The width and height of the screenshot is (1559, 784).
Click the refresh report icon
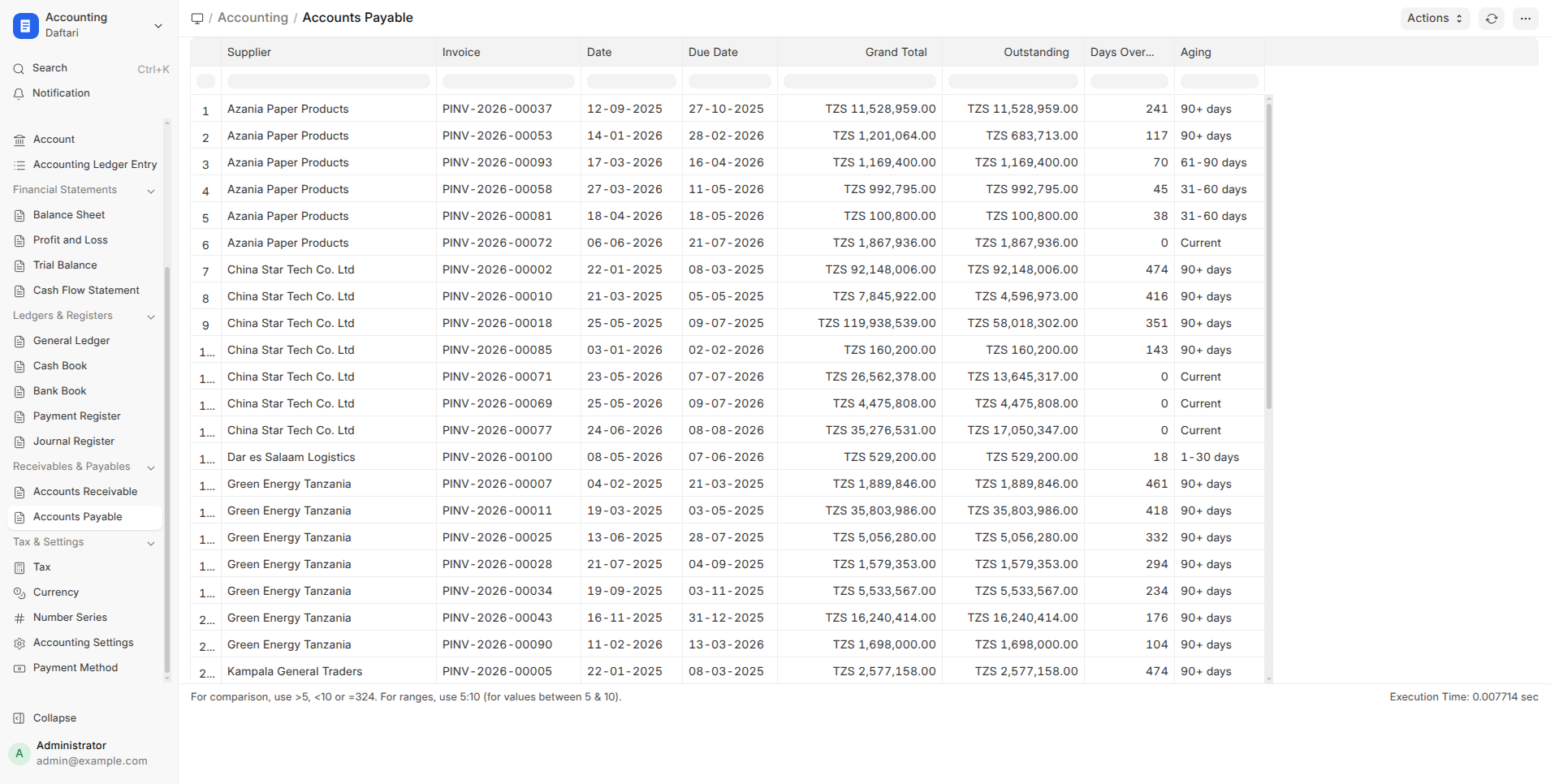pyautogui.click(x=1492, y=19)
